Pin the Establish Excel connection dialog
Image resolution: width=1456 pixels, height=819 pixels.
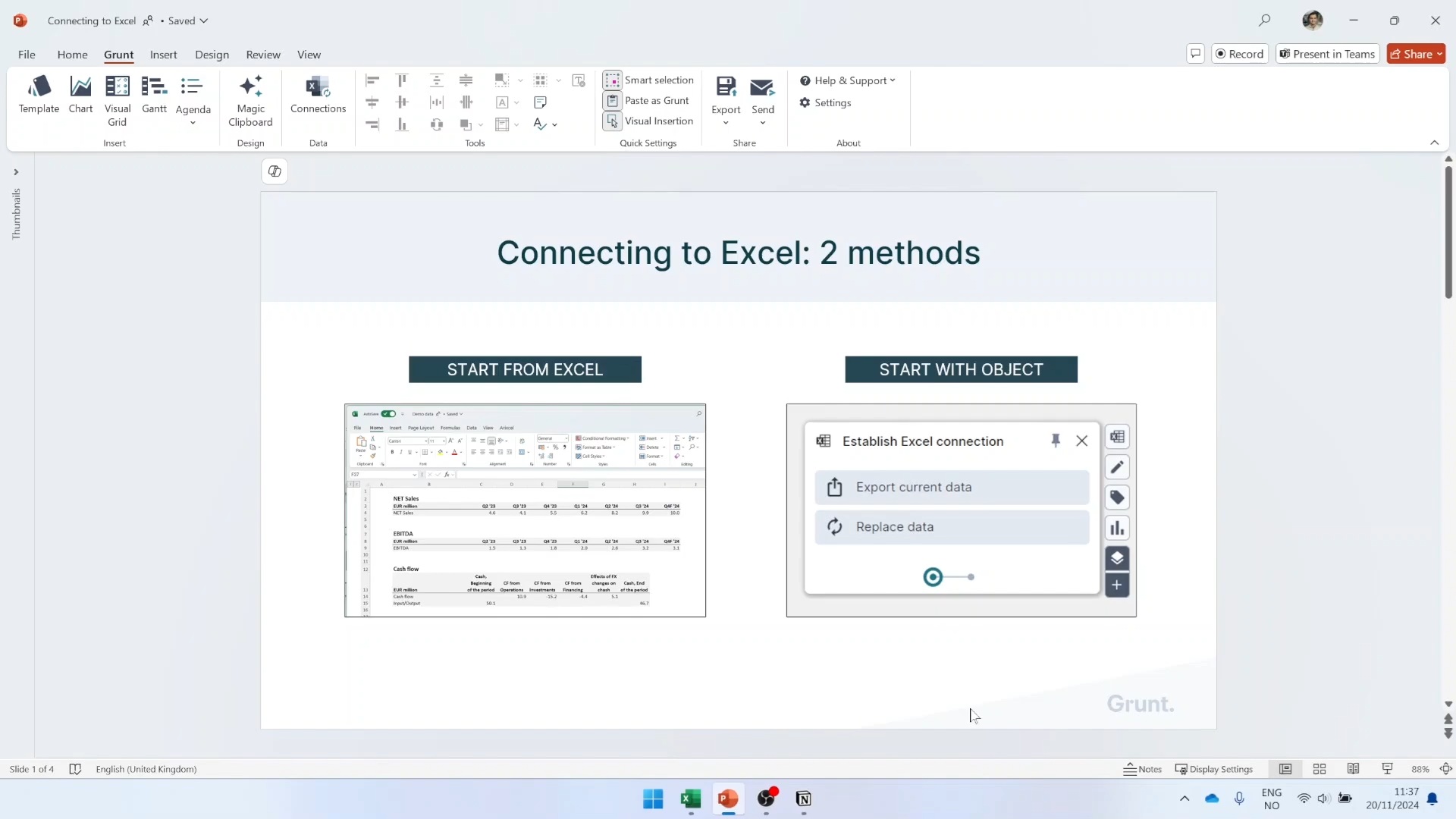pyautogui.click(x=1056, y=441)
